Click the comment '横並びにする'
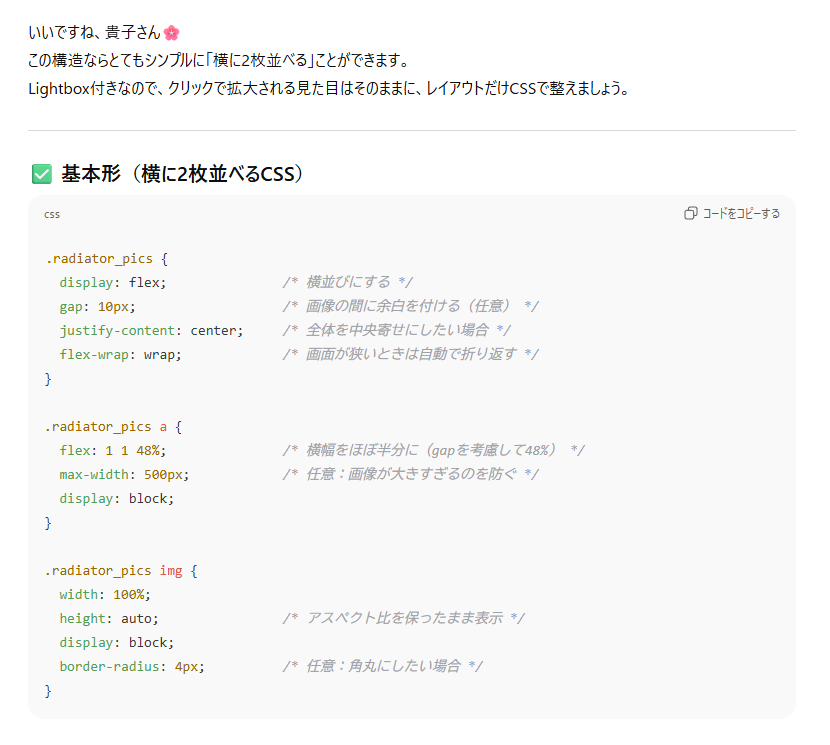The width and height of the screenshot is (830, 745). 347,282
